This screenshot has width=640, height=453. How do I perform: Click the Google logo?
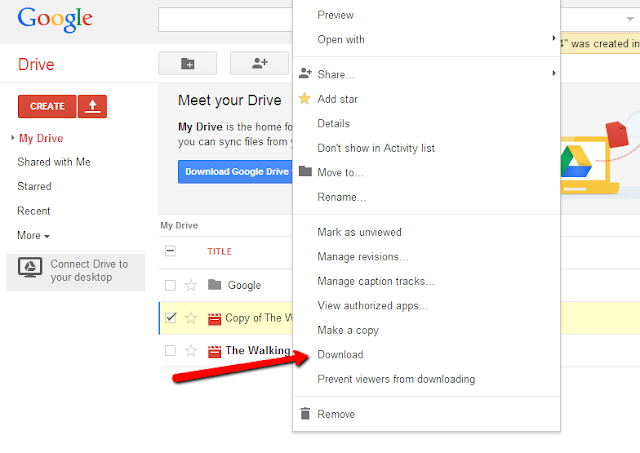(55, 19)
